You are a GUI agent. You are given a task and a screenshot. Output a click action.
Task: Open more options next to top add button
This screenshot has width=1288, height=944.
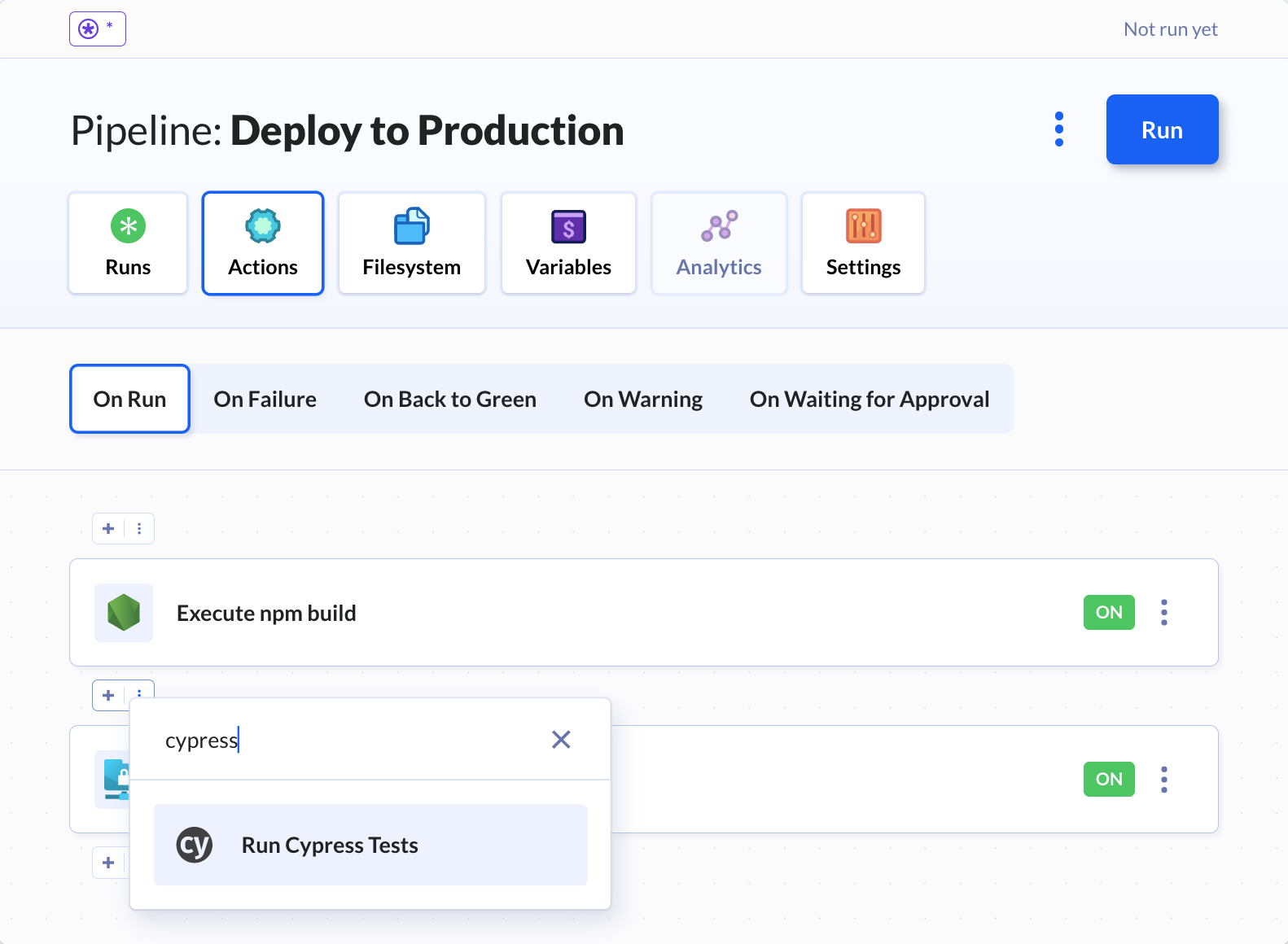tap(139, 529)
